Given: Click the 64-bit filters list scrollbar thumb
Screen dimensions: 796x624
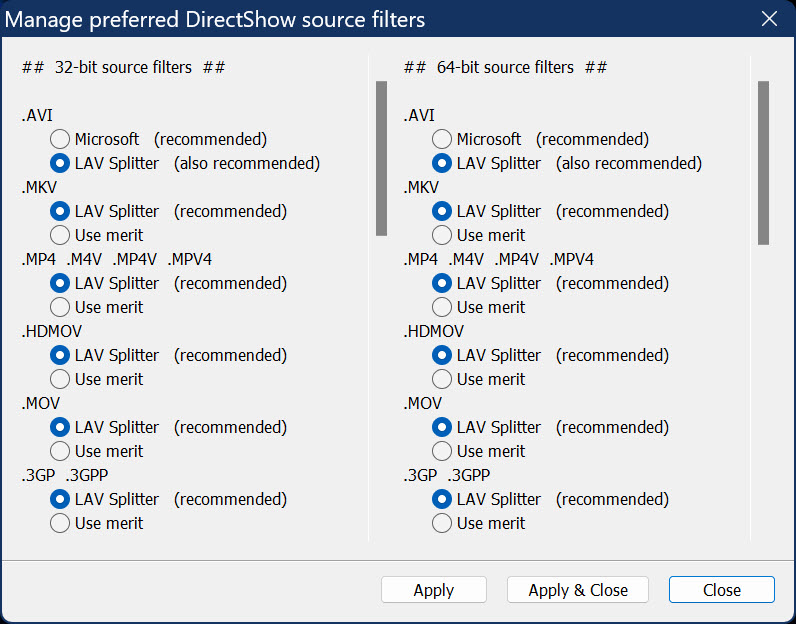Looking at the screenshot, I should (x=763, y=163).
